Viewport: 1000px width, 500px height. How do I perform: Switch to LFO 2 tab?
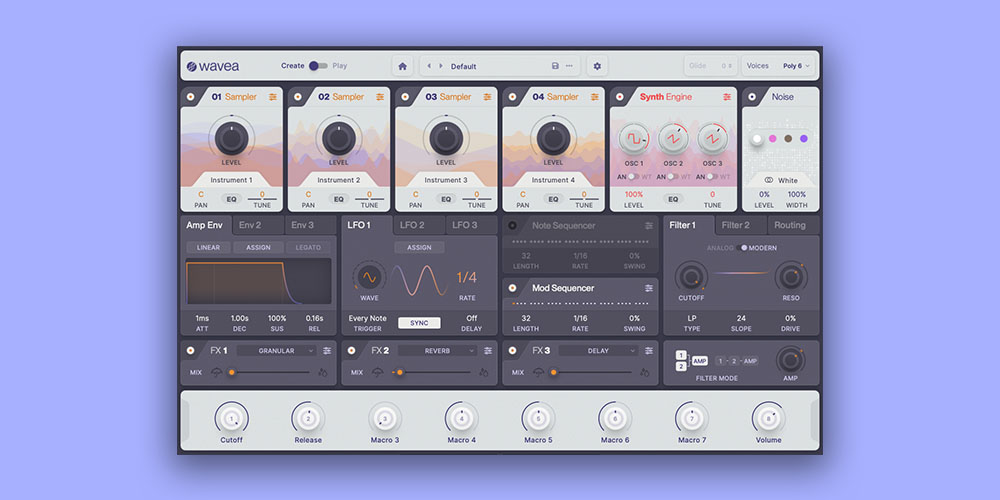[419, 225]
